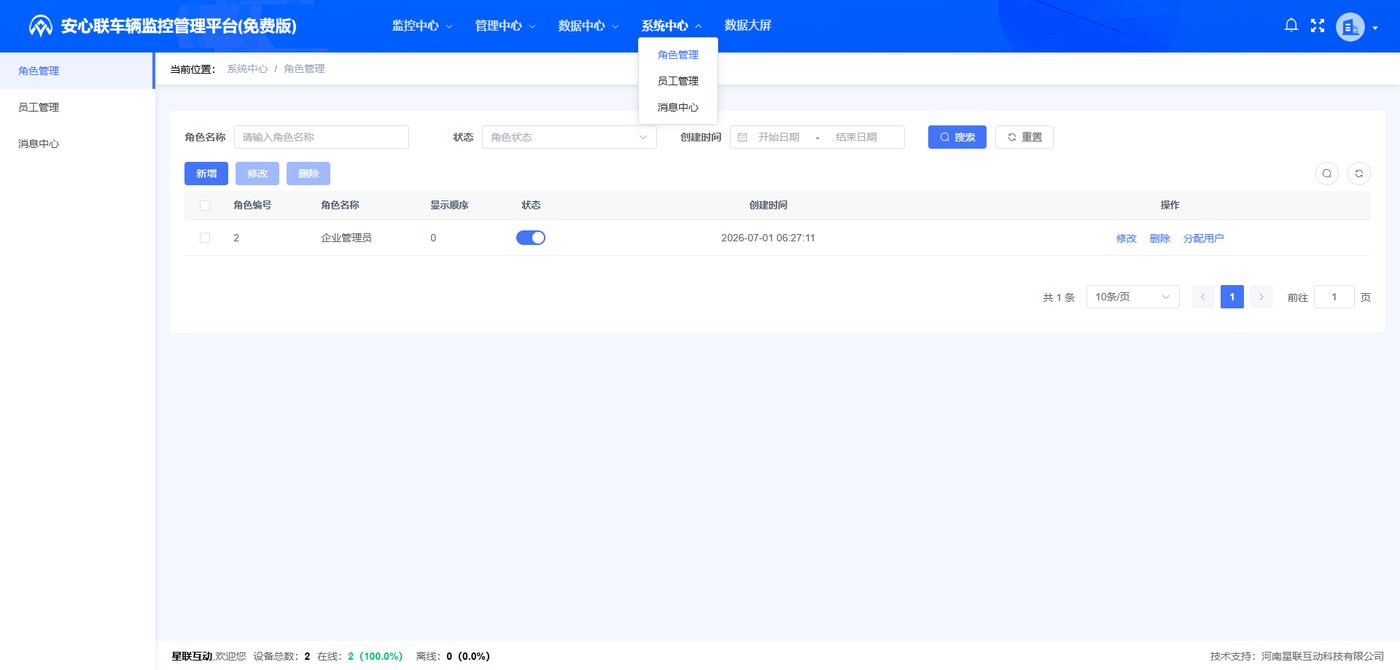This screenshot has width=1400, height=670.
Task: Click the 重置 button
Action: 1024,137
